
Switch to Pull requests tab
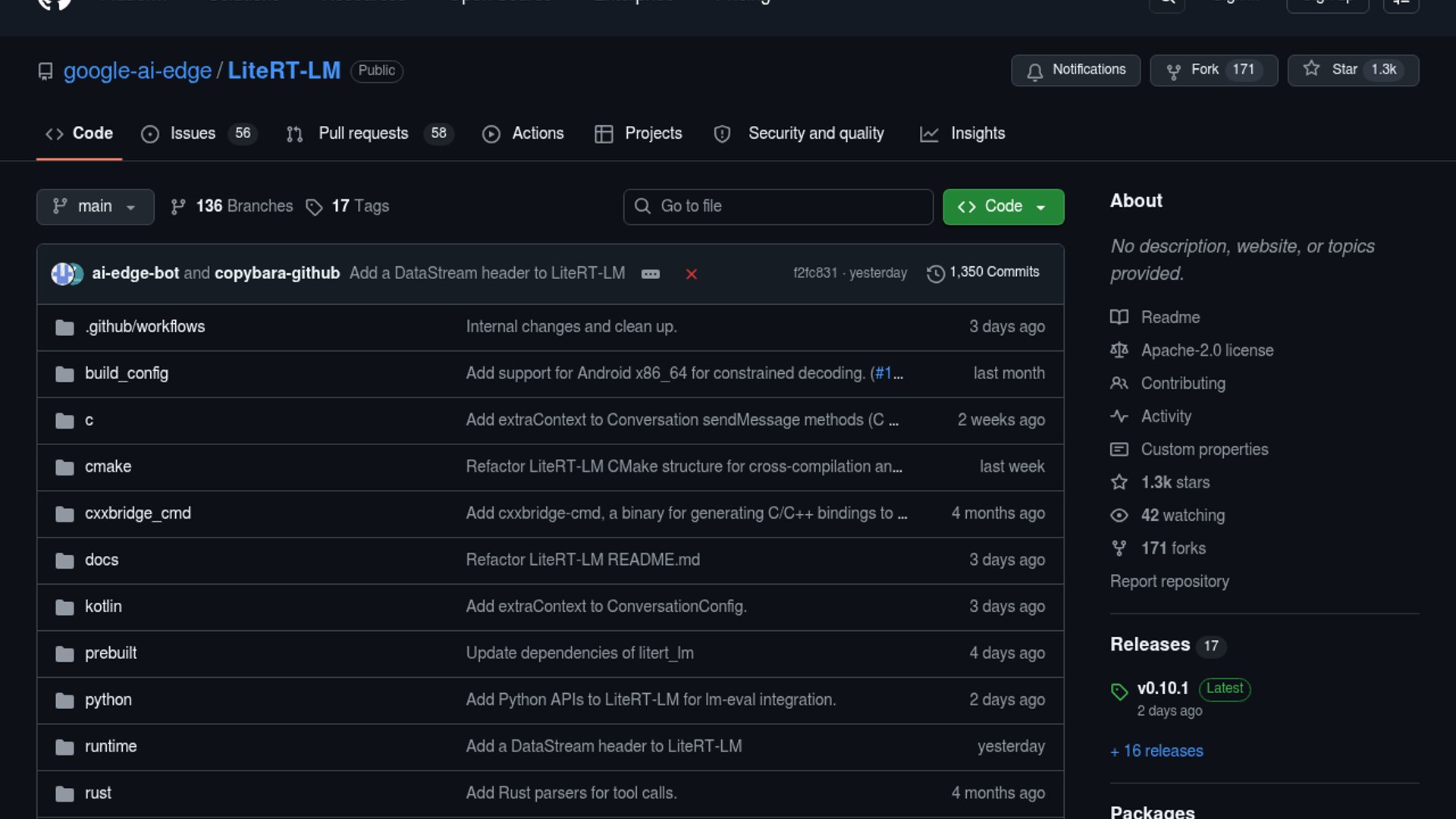click(363, 133)
